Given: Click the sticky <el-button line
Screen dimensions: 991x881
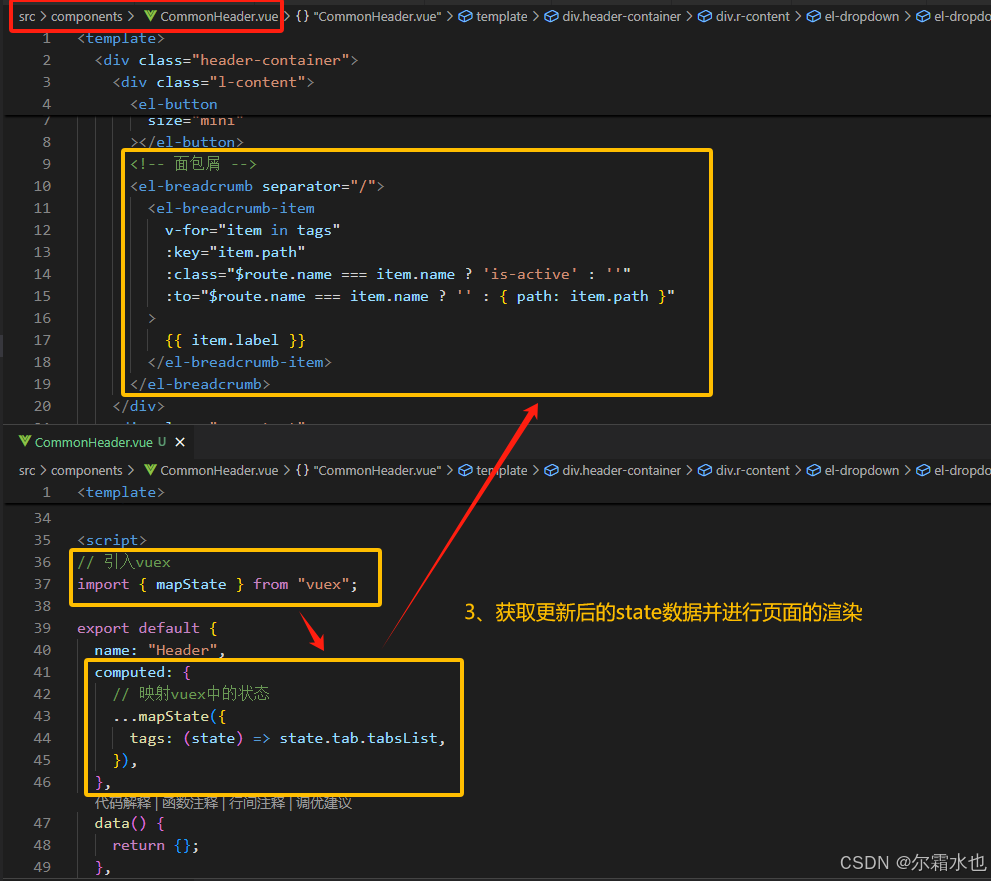Looking at the screenshot, I should point(174,104).
